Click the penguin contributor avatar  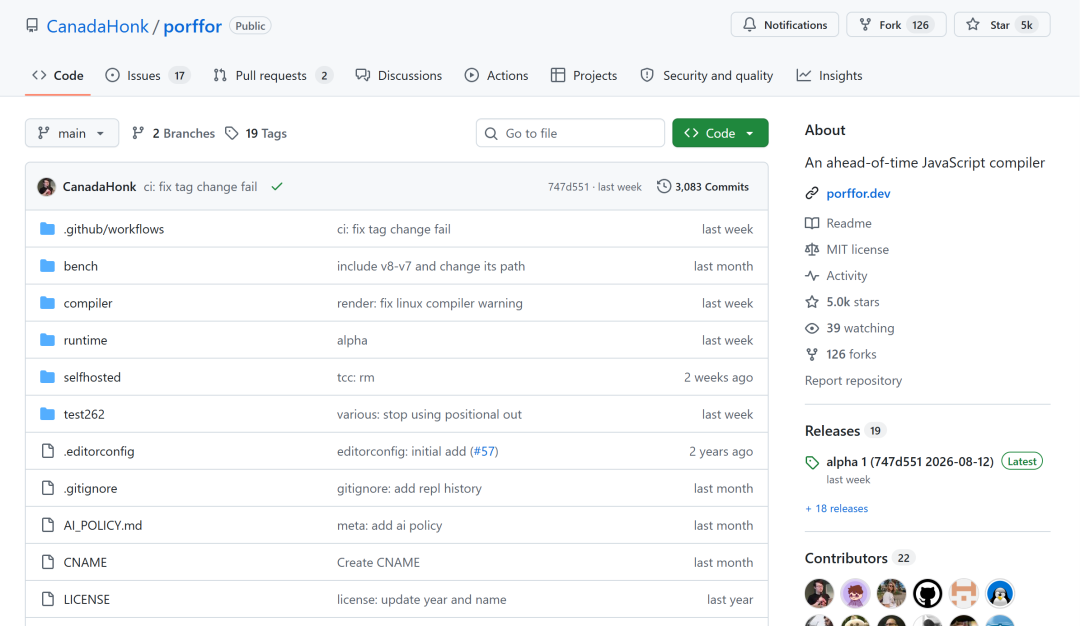point(999,593)
